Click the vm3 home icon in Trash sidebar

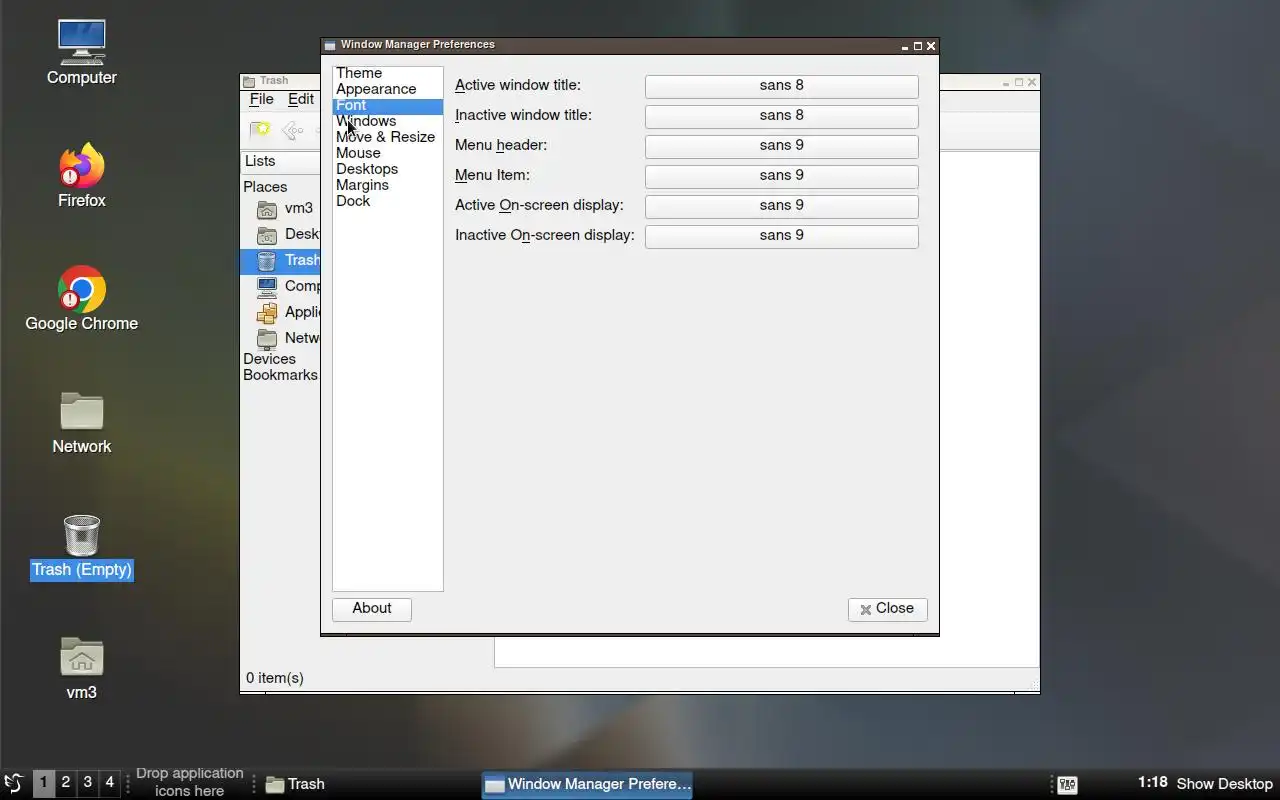pos(267,209)
